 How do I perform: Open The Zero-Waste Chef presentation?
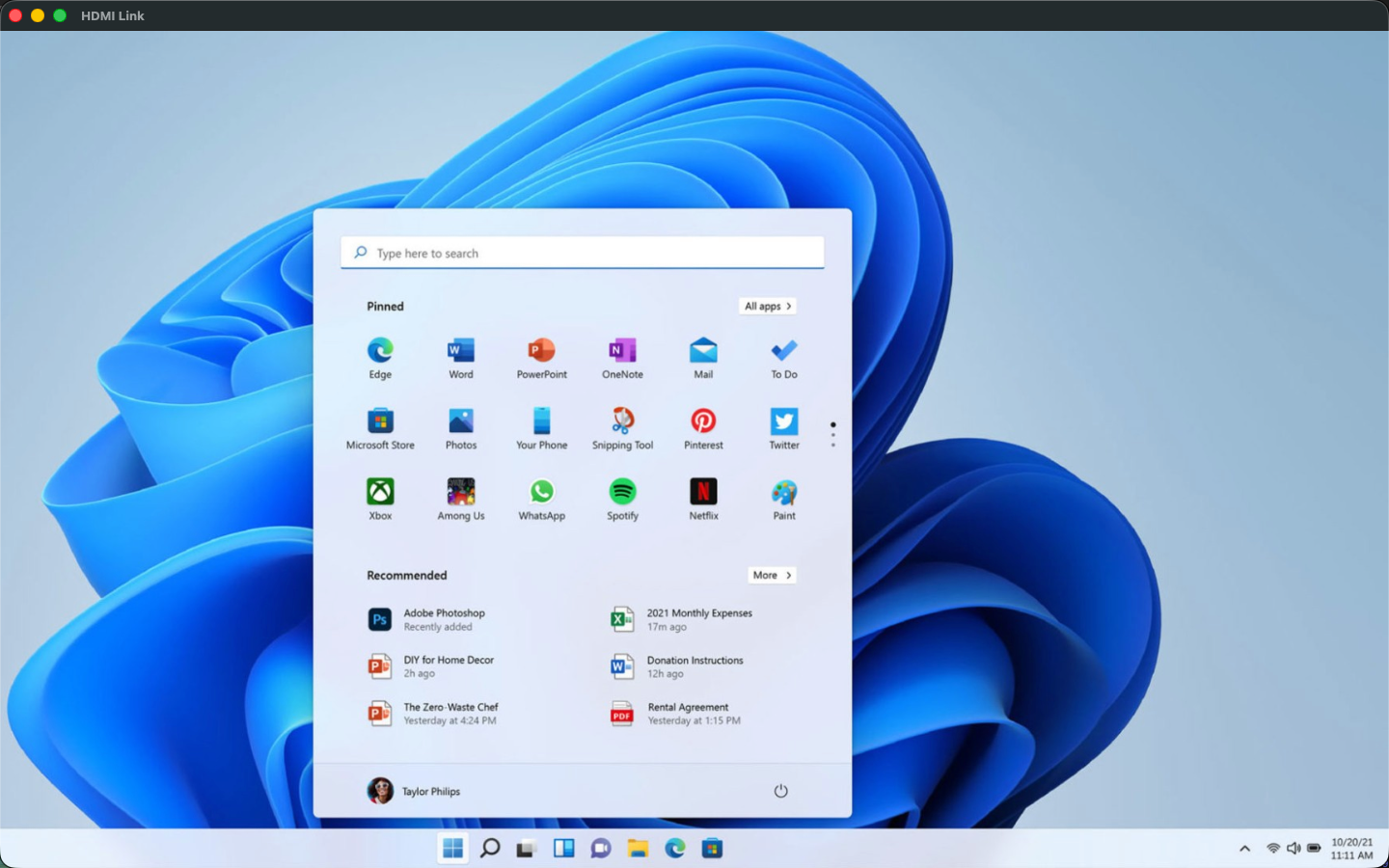(x=435, y=714)
